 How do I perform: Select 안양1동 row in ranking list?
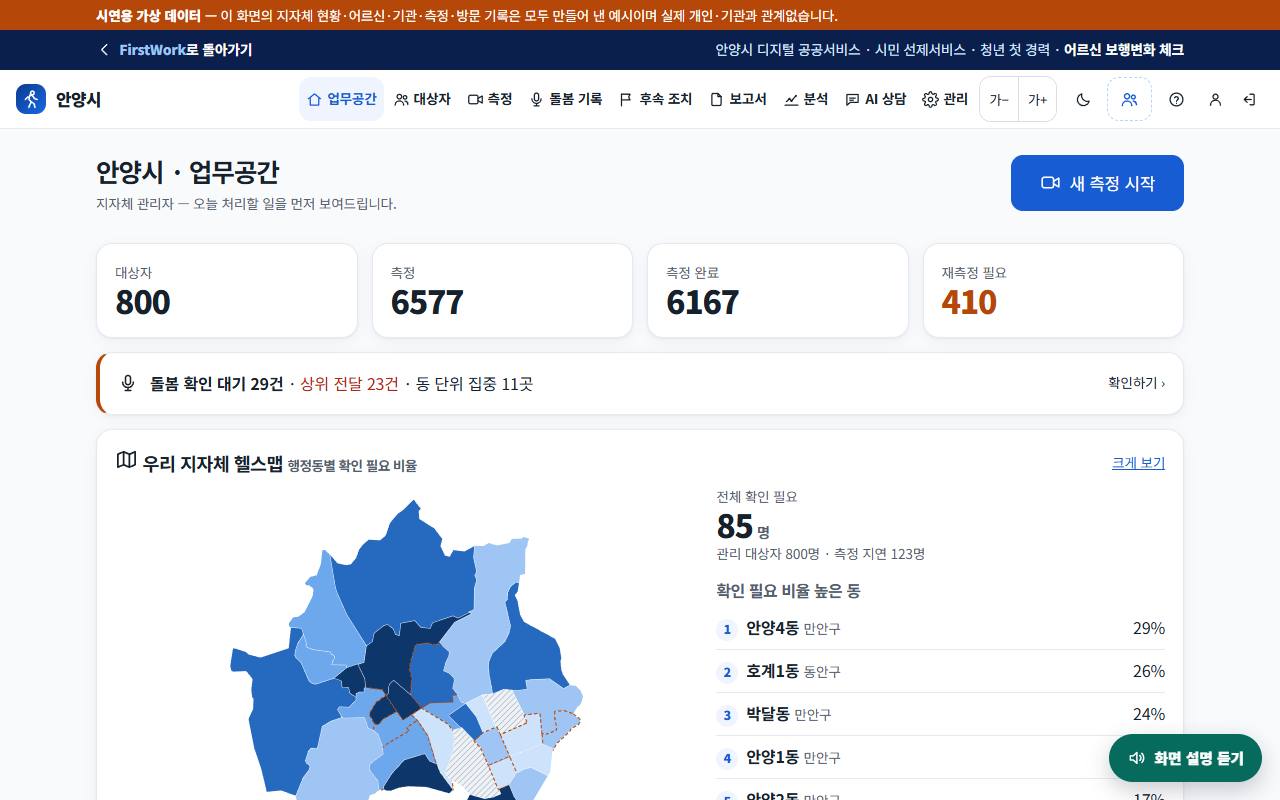point(941,758)
